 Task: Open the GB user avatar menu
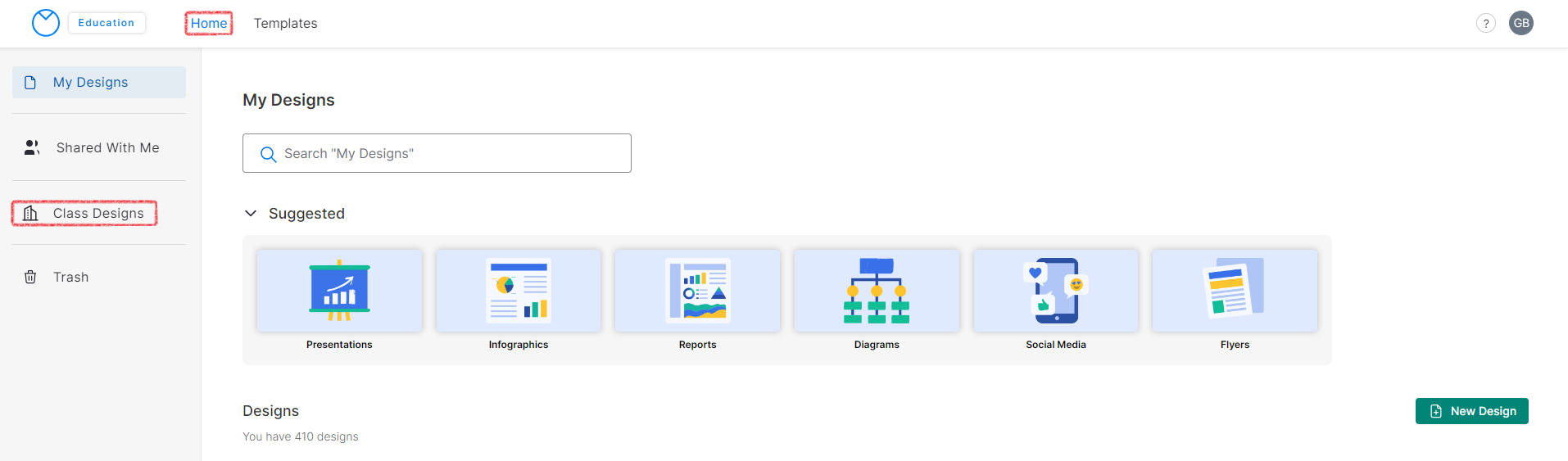point(1520,23)
